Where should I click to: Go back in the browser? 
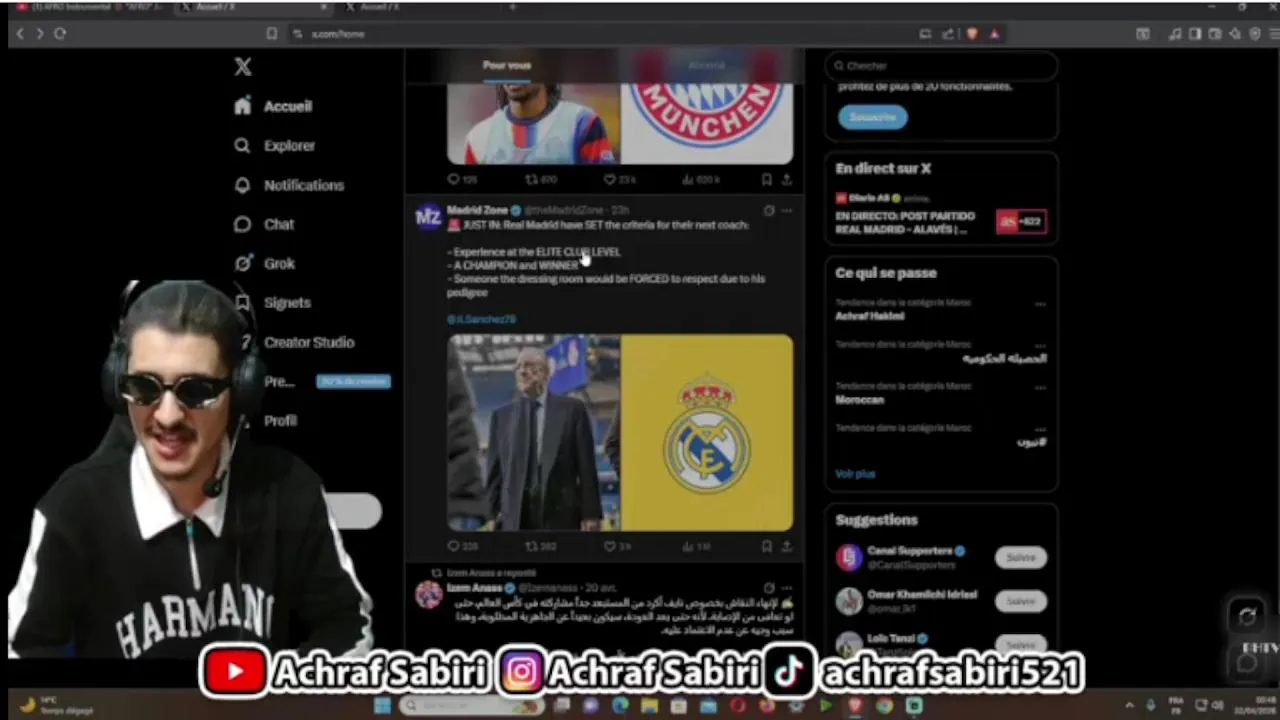(x=19, y=33)
